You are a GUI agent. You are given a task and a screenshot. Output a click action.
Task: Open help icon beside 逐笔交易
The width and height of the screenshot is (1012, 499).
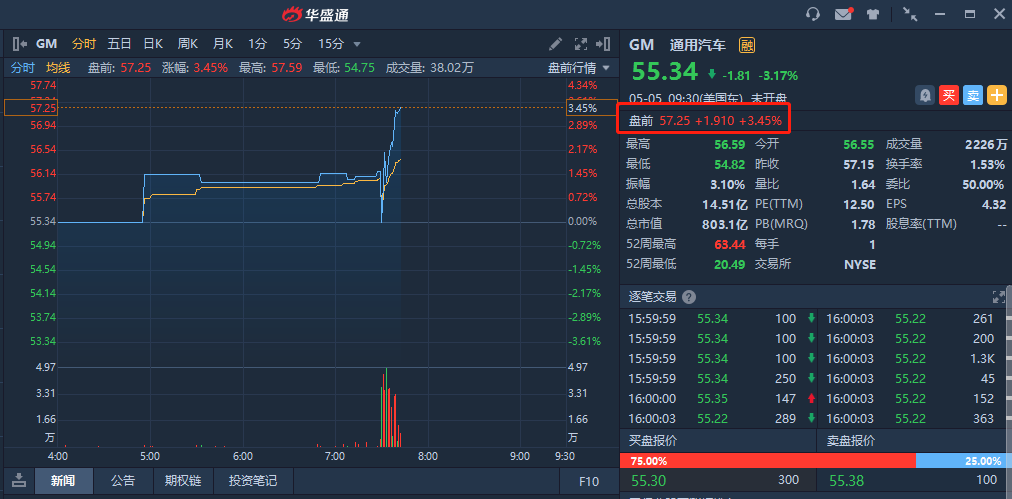[689, 297]
